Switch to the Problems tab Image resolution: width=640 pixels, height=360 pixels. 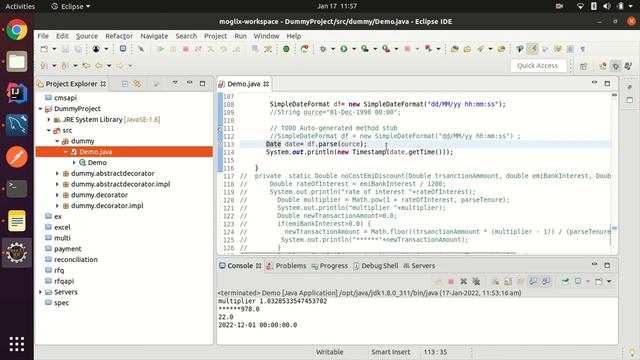(x=286, y=266)
